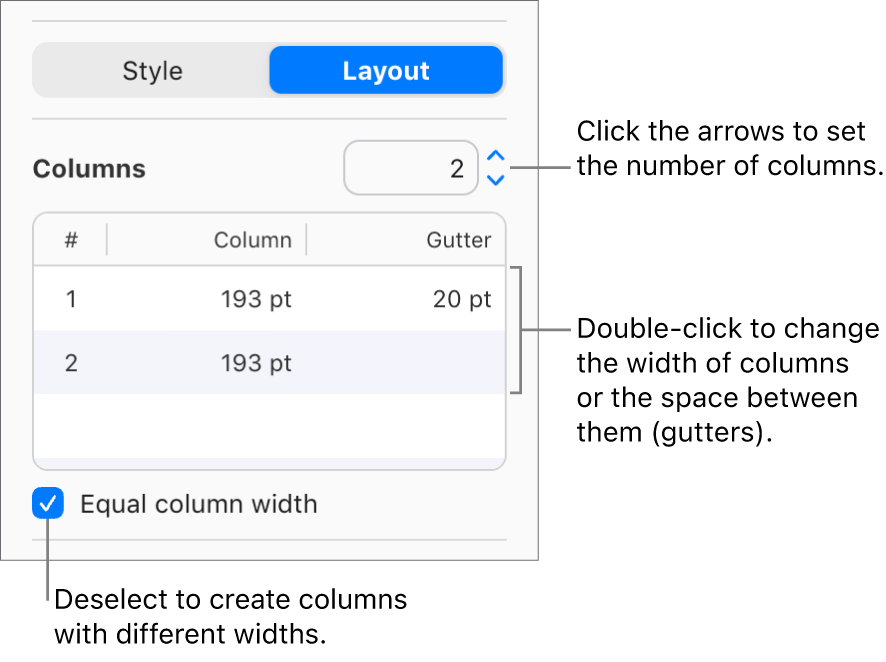This screenshot has height=662, width=886.
Task: Edit the 20 pt gutter value of column 1
Action: coord(461,298)
